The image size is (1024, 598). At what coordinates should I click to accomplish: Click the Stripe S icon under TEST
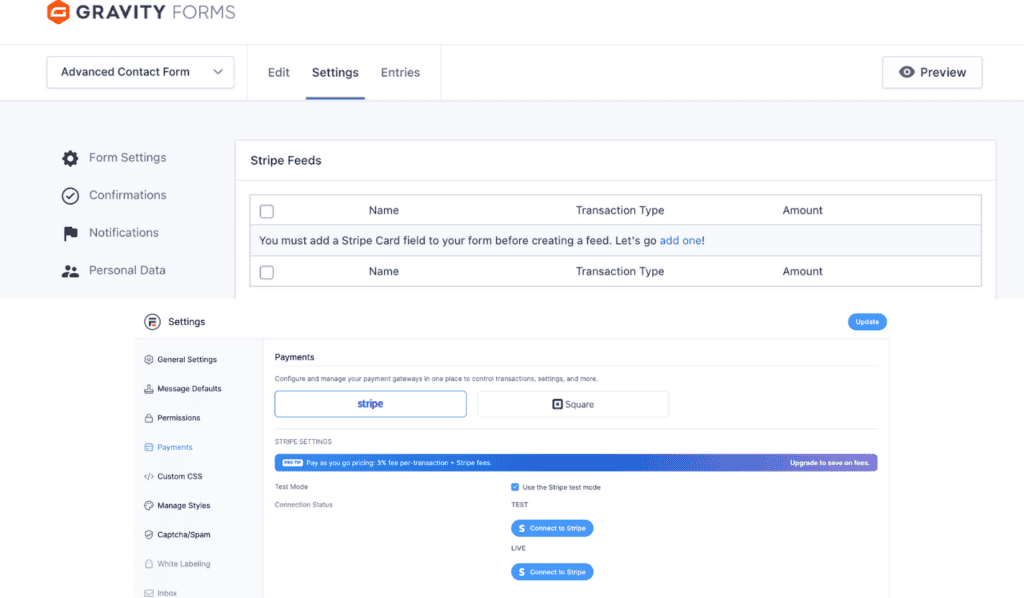click(x=521, y=528)
